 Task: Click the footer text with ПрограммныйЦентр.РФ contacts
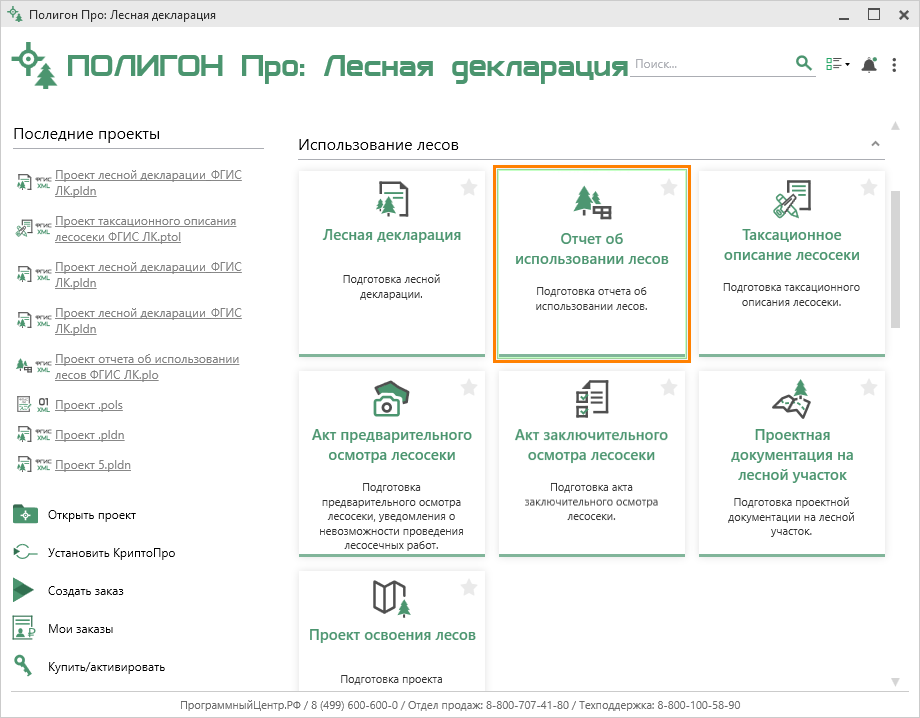460,705
